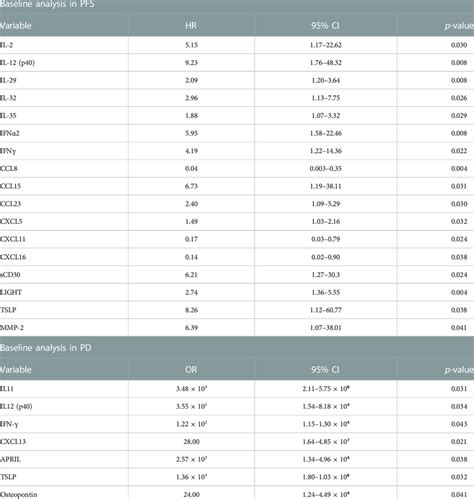Select the CCL15 p-value 0.031
This screenshot has width=474, height=499.
click(459, 186)
